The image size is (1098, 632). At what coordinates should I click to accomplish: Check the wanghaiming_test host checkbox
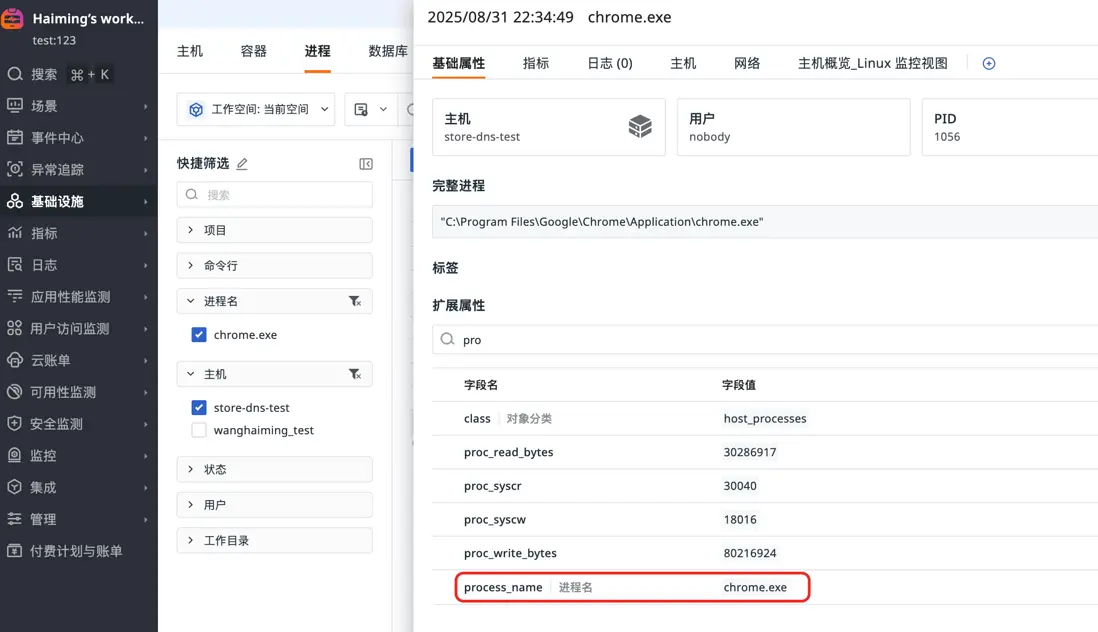(199, 430)
